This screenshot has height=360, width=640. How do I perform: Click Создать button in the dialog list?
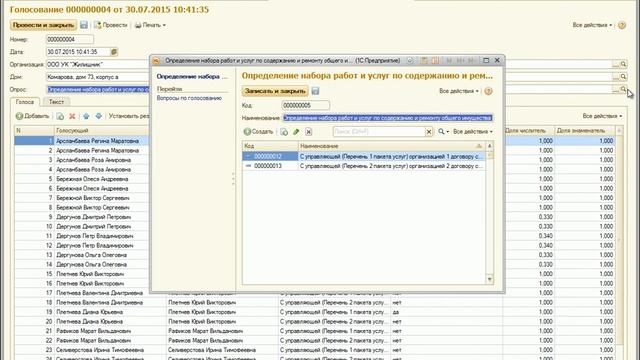pos(258,132)
